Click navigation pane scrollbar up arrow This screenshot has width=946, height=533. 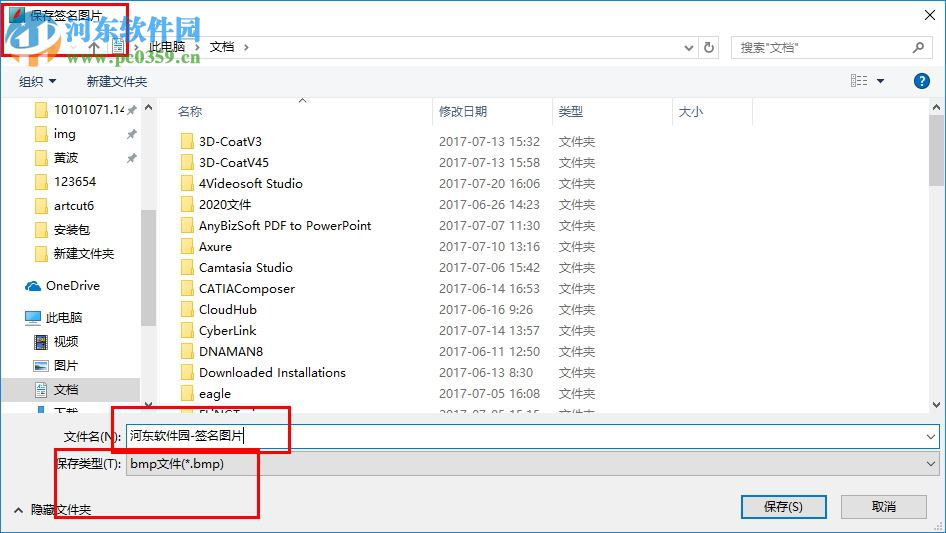(x=148, y=107)
